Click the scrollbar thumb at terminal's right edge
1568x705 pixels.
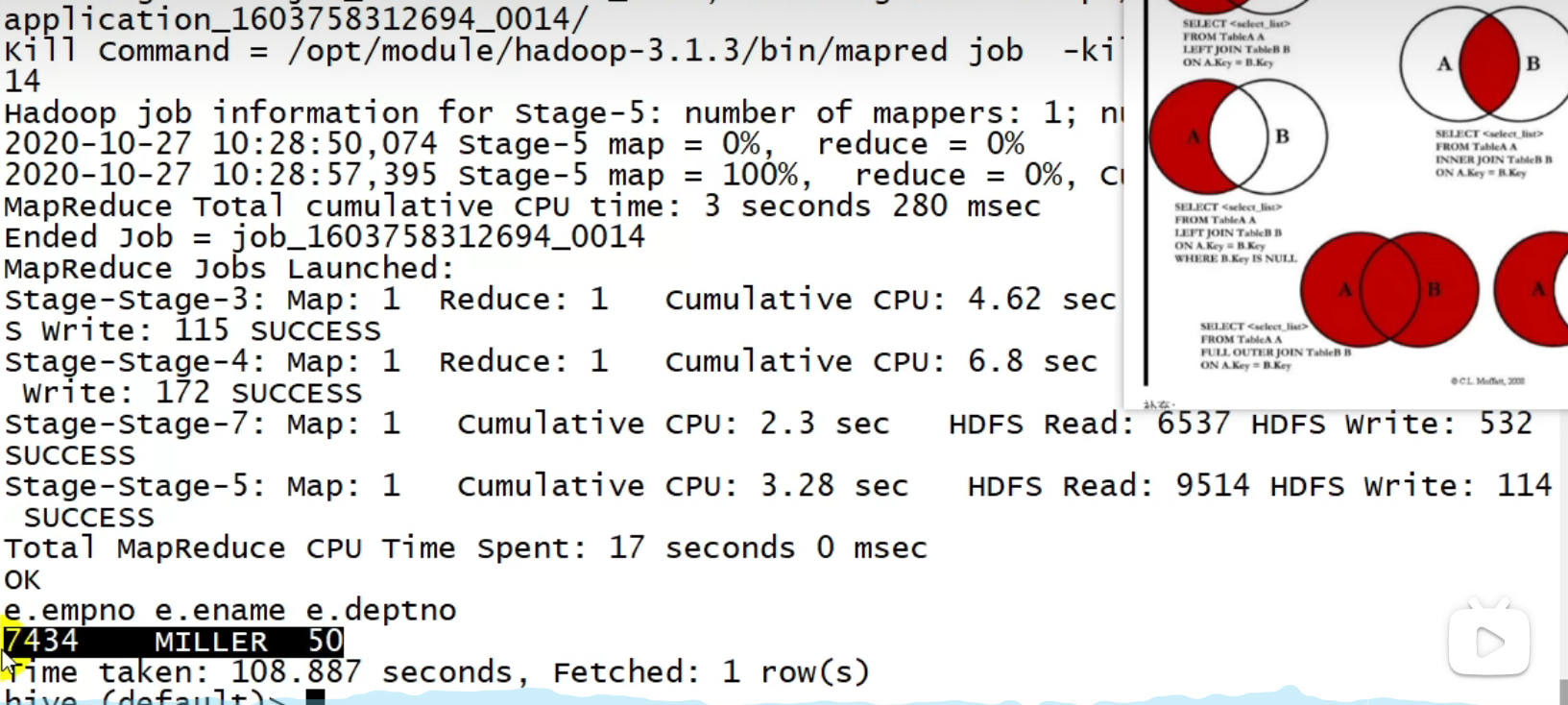[x=1562, y=692]
